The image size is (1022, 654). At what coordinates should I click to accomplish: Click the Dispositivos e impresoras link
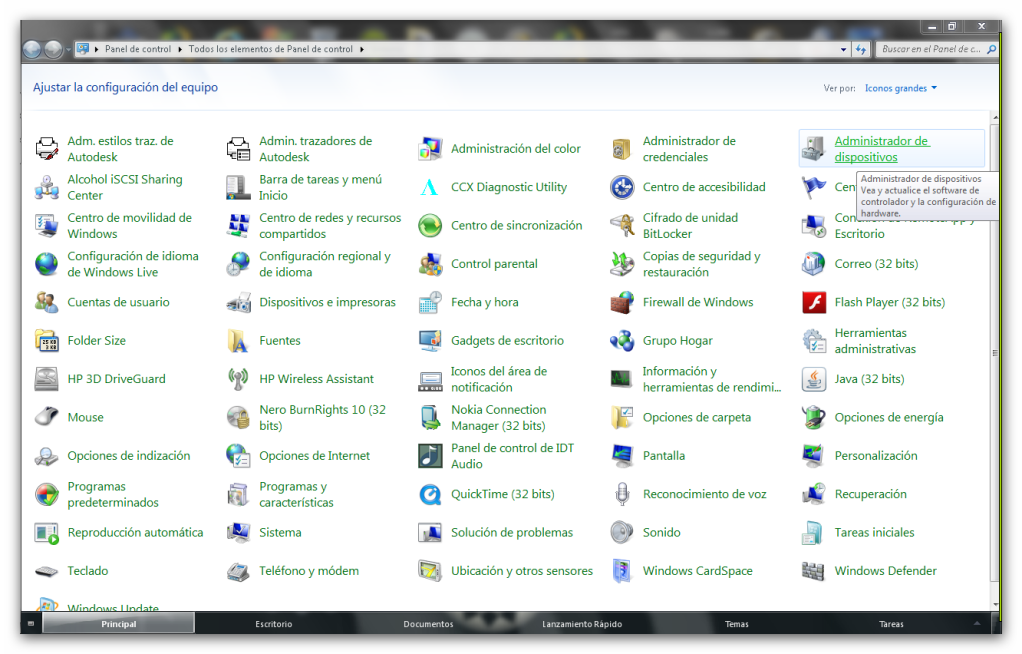point(327,303)
